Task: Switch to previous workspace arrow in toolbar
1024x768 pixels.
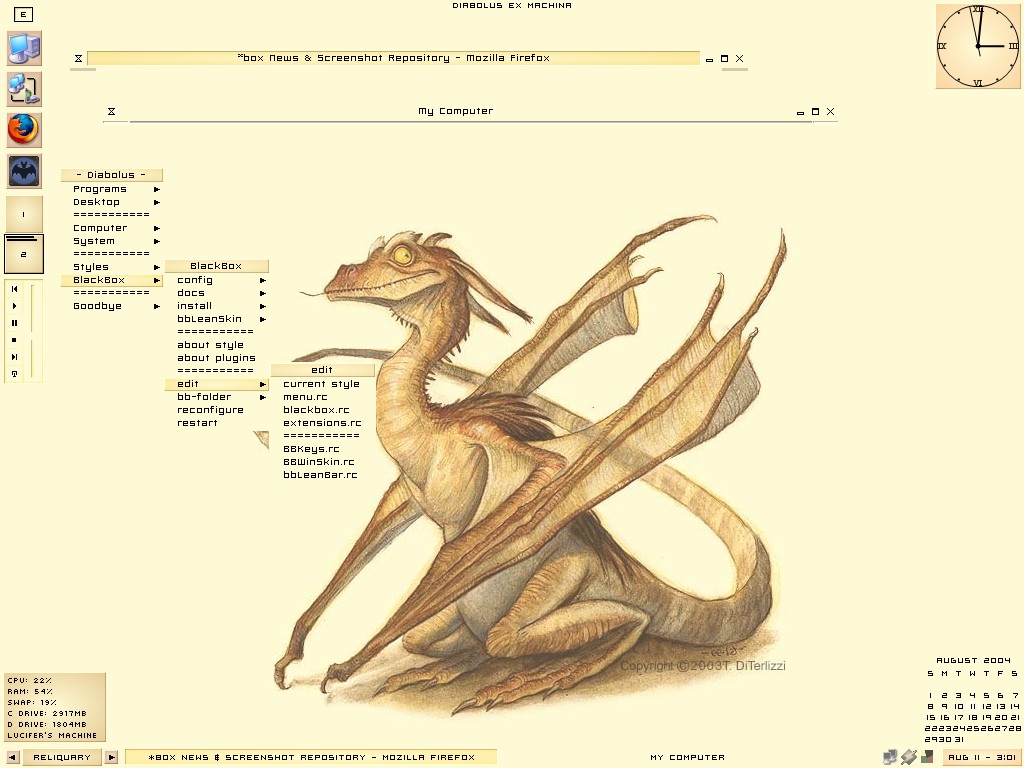Action: 13,758
